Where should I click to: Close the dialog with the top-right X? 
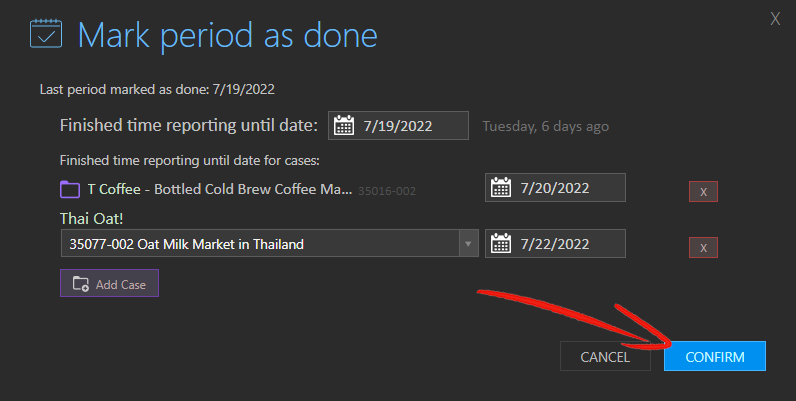(775, 19)
